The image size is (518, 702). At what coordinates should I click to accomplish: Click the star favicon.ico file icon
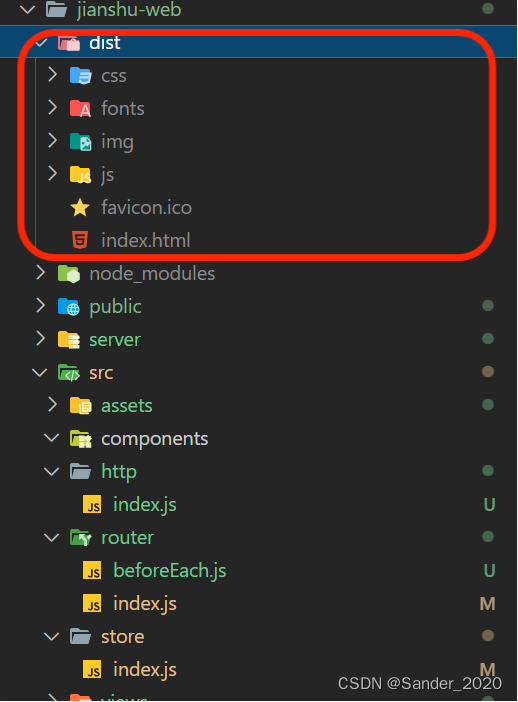80,208
